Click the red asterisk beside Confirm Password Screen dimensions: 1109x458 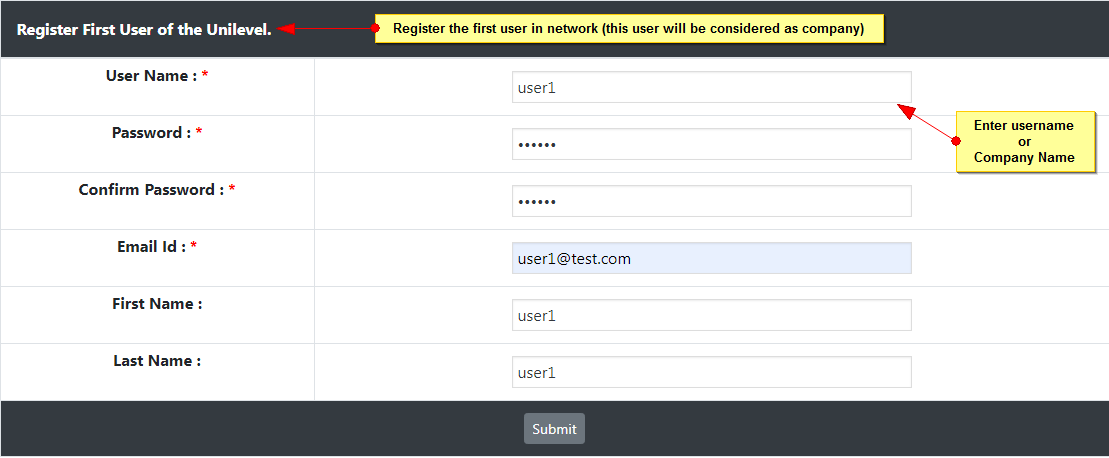(x=232, y=191)
